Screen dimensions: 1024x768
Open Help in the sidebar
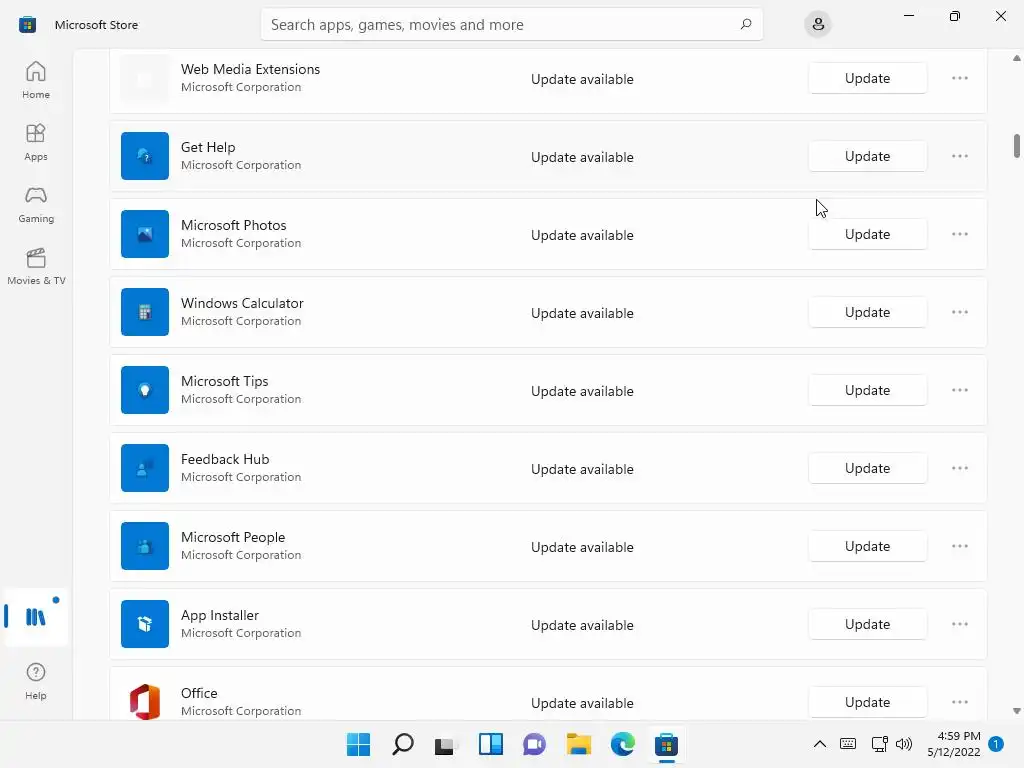point(36,681)
